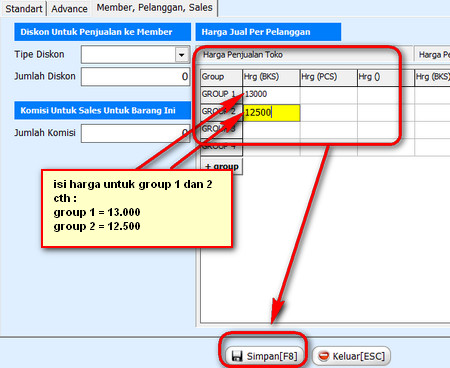Switch to the Advance tab

coord(69,8)
